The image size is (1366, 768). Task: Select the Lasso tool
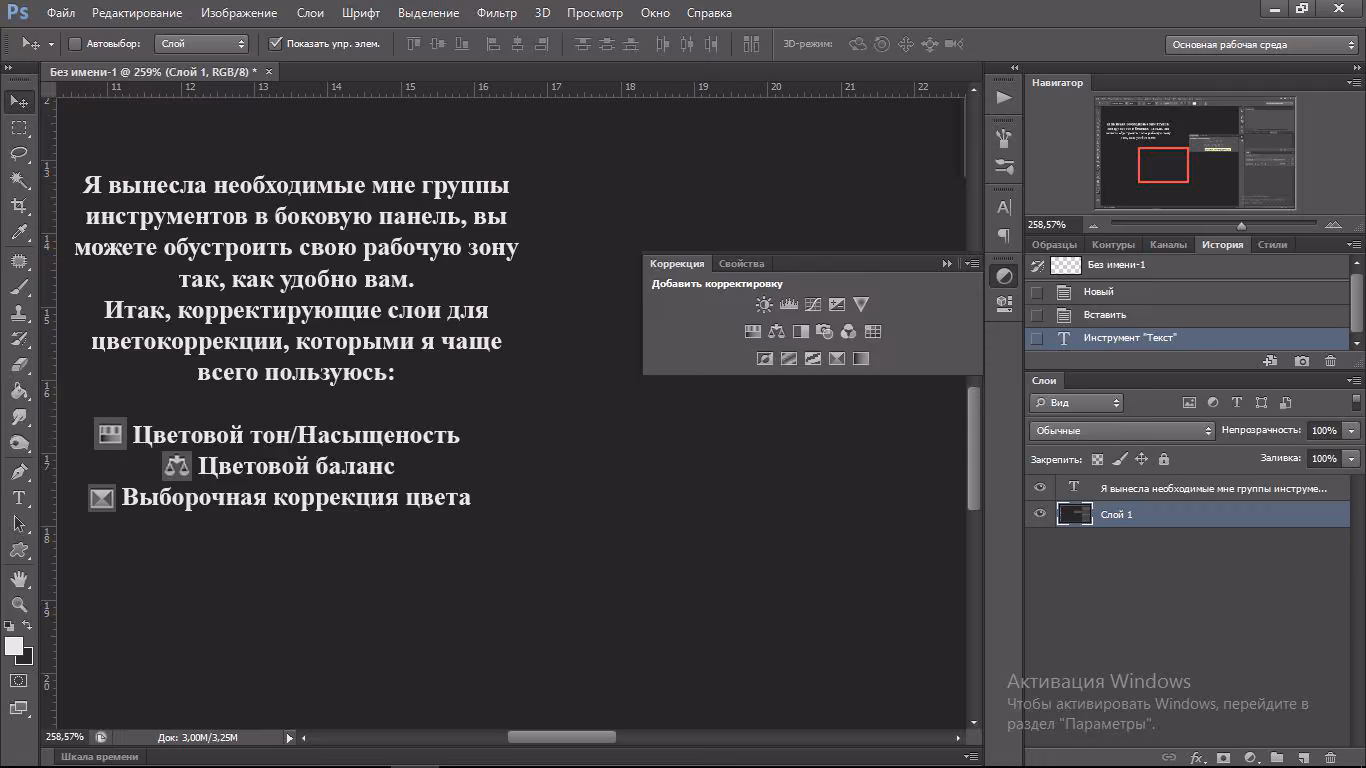pos(19,154)
